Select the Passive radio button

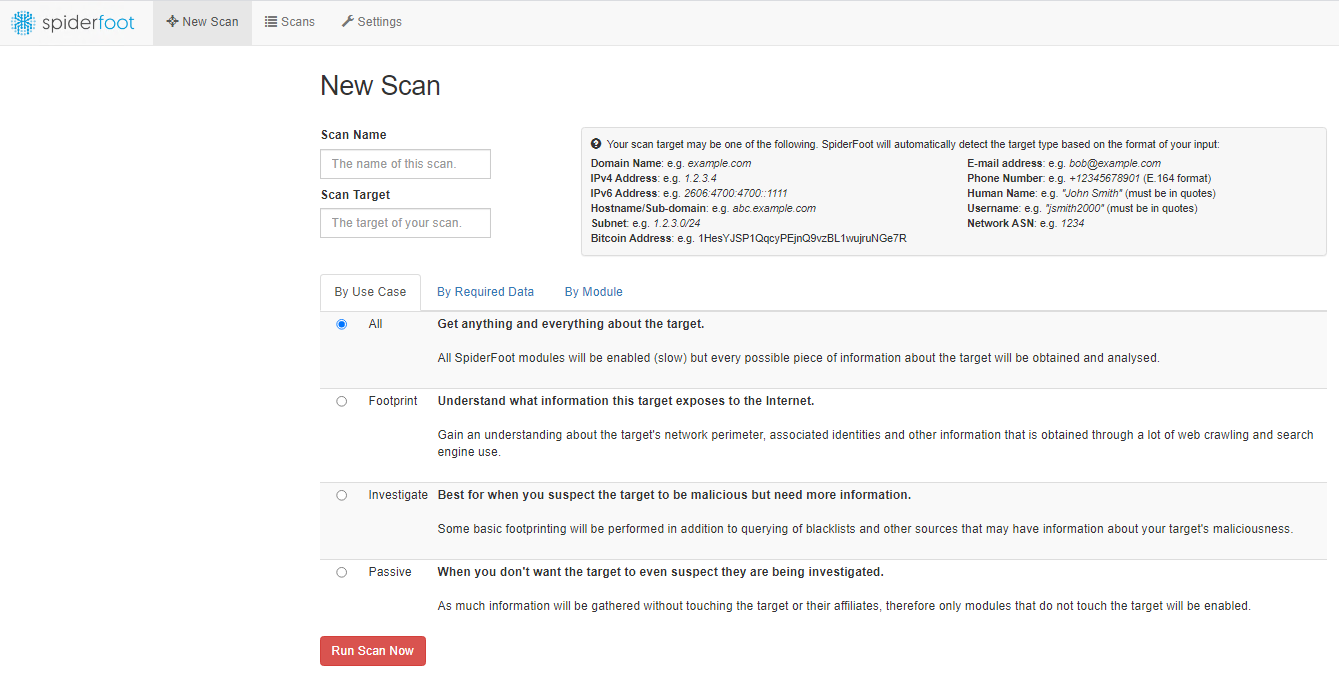[342, 572]
